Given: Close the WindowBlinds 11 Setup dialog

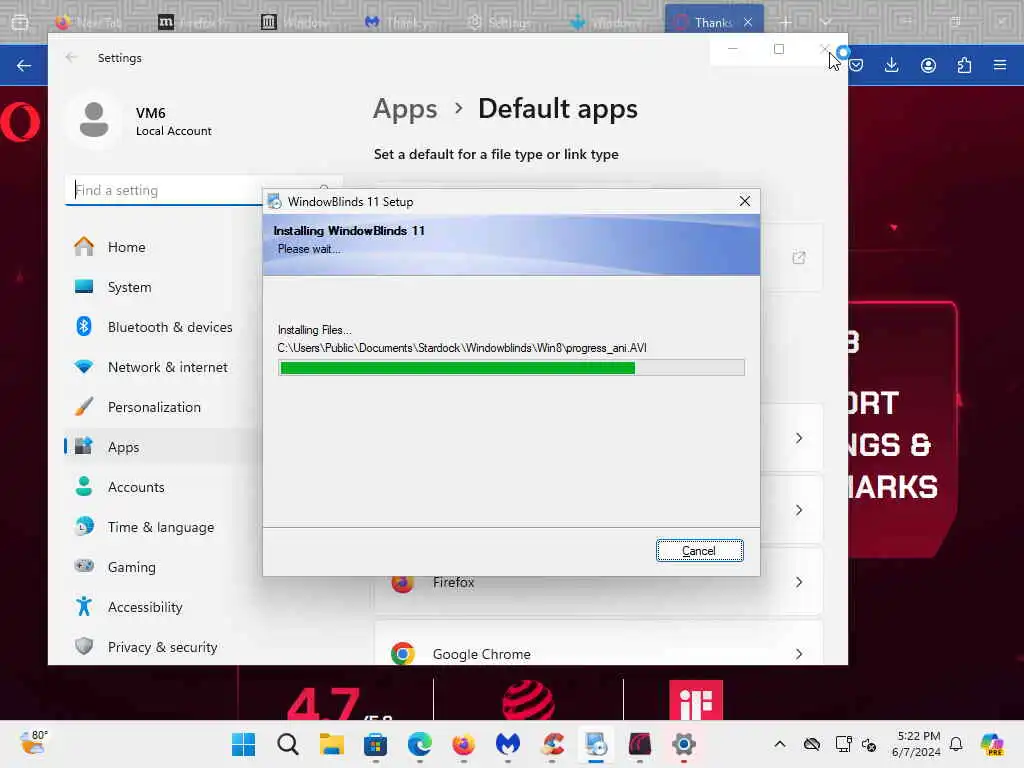Looking at the screenshot, I should pos(744,201).
